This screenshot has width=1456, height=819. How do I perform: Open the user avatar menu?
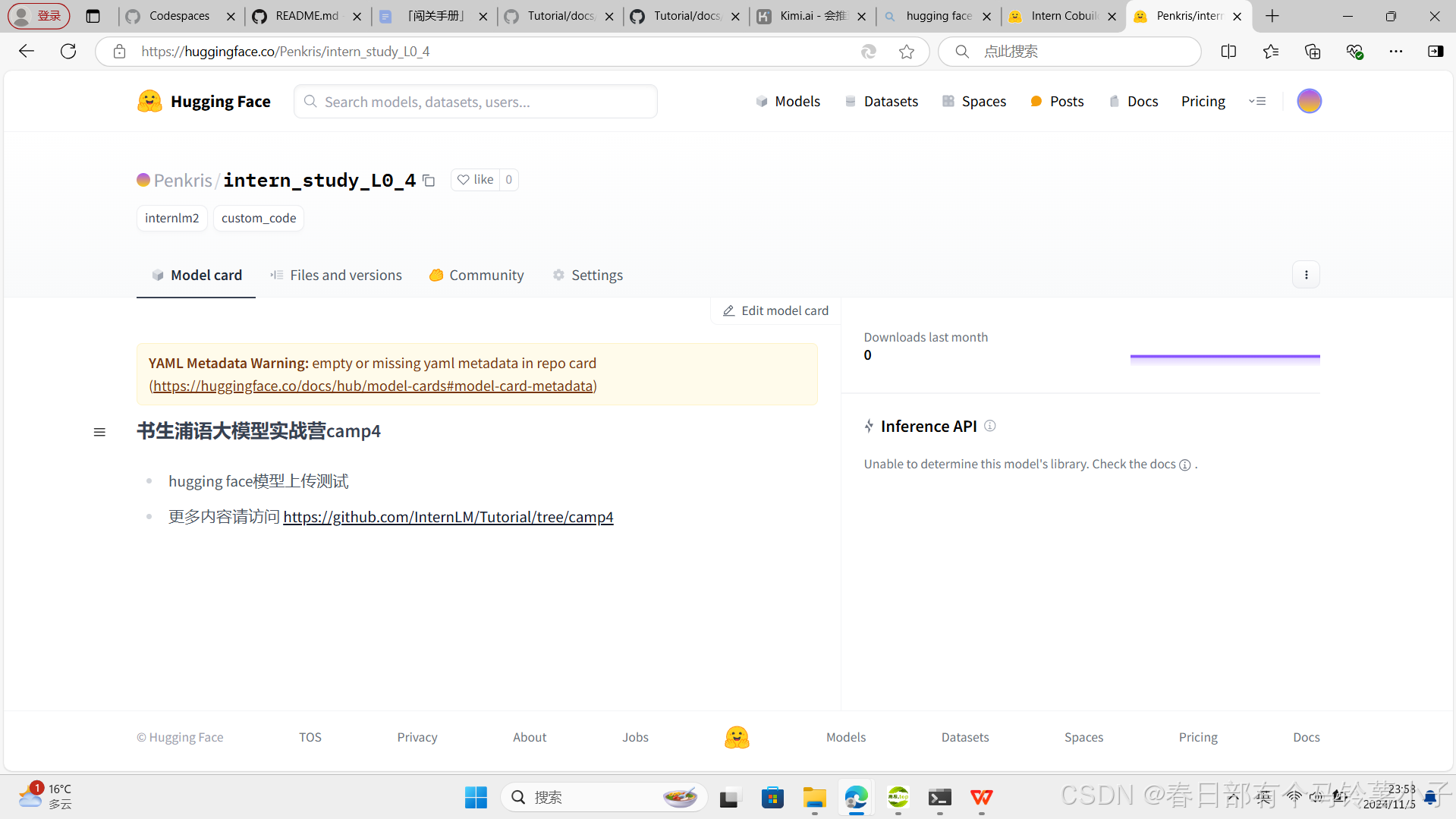tap(1309, 101)
